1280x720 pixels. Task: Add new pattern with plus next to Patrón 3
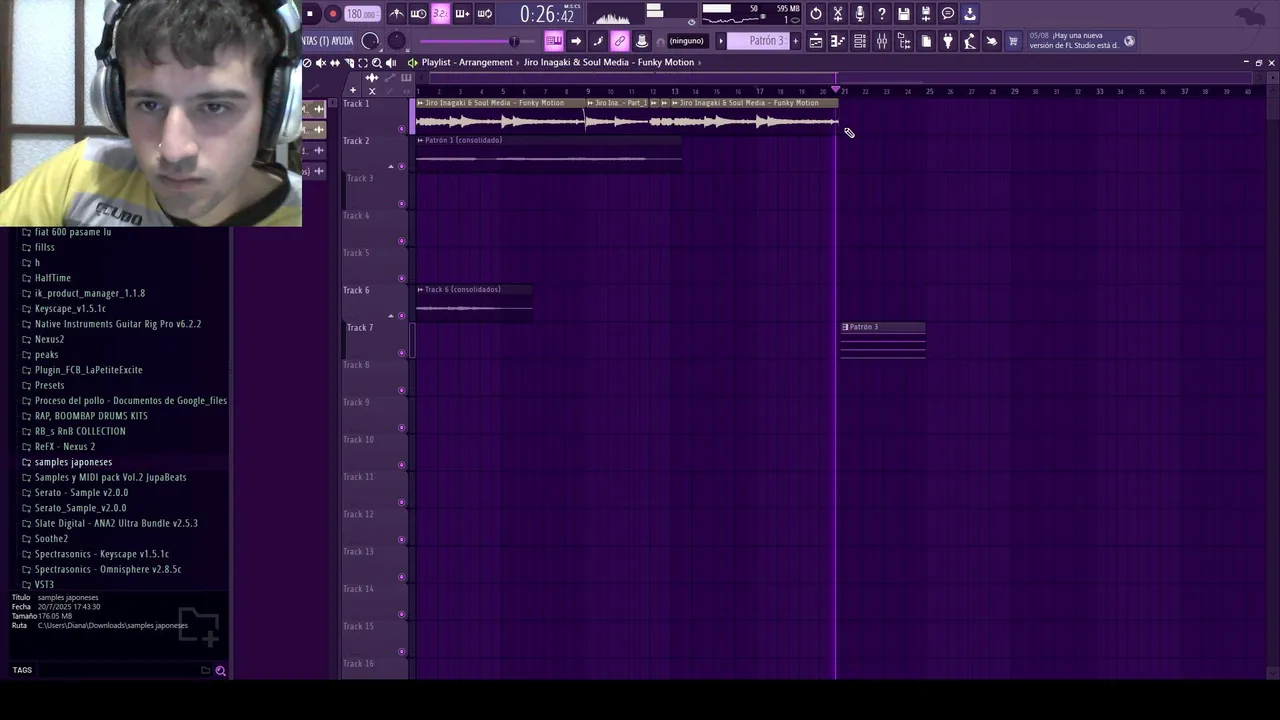[x=796, y=41]
